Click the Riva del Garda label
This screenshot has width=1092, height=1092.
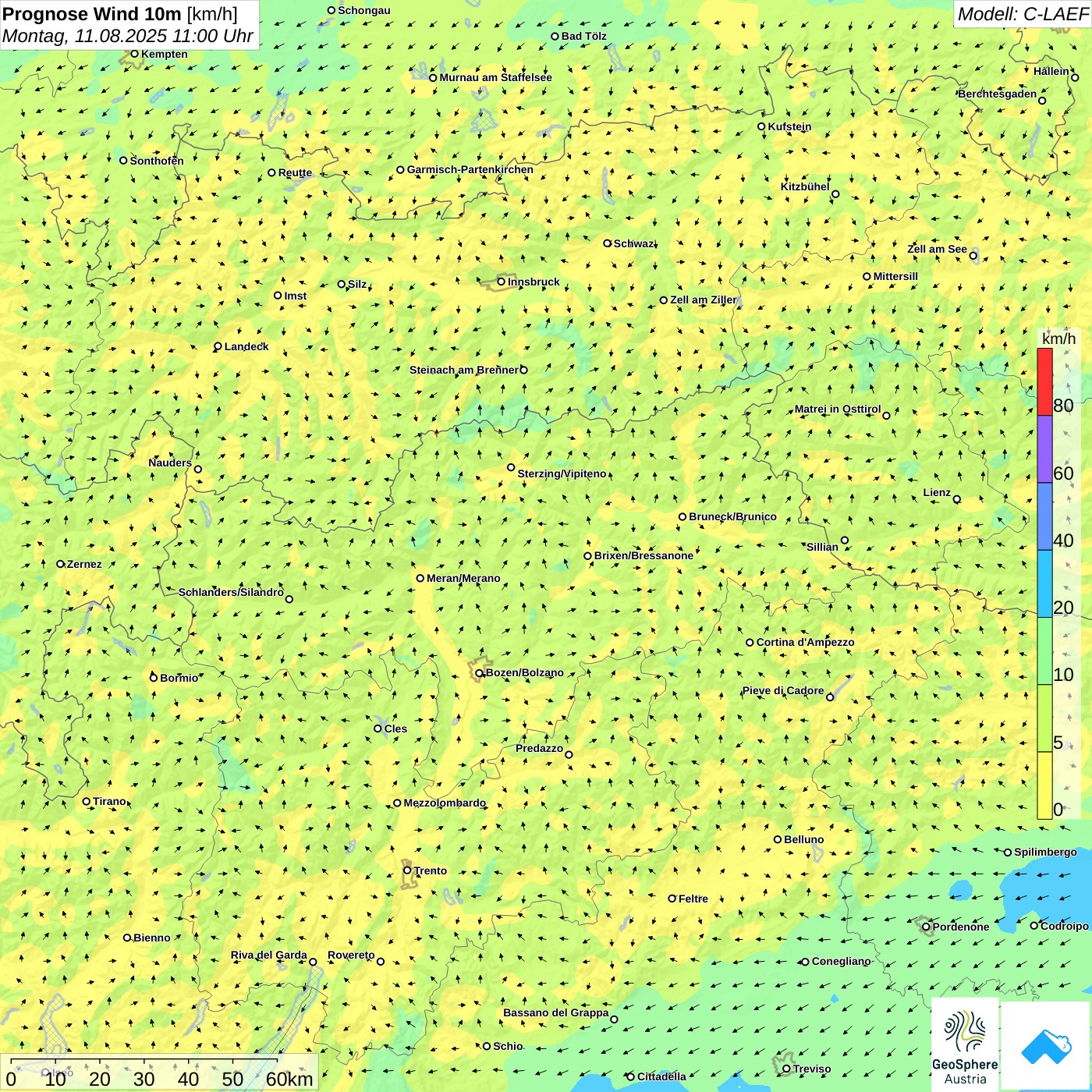pyautogui.click(x=269, y=955)
